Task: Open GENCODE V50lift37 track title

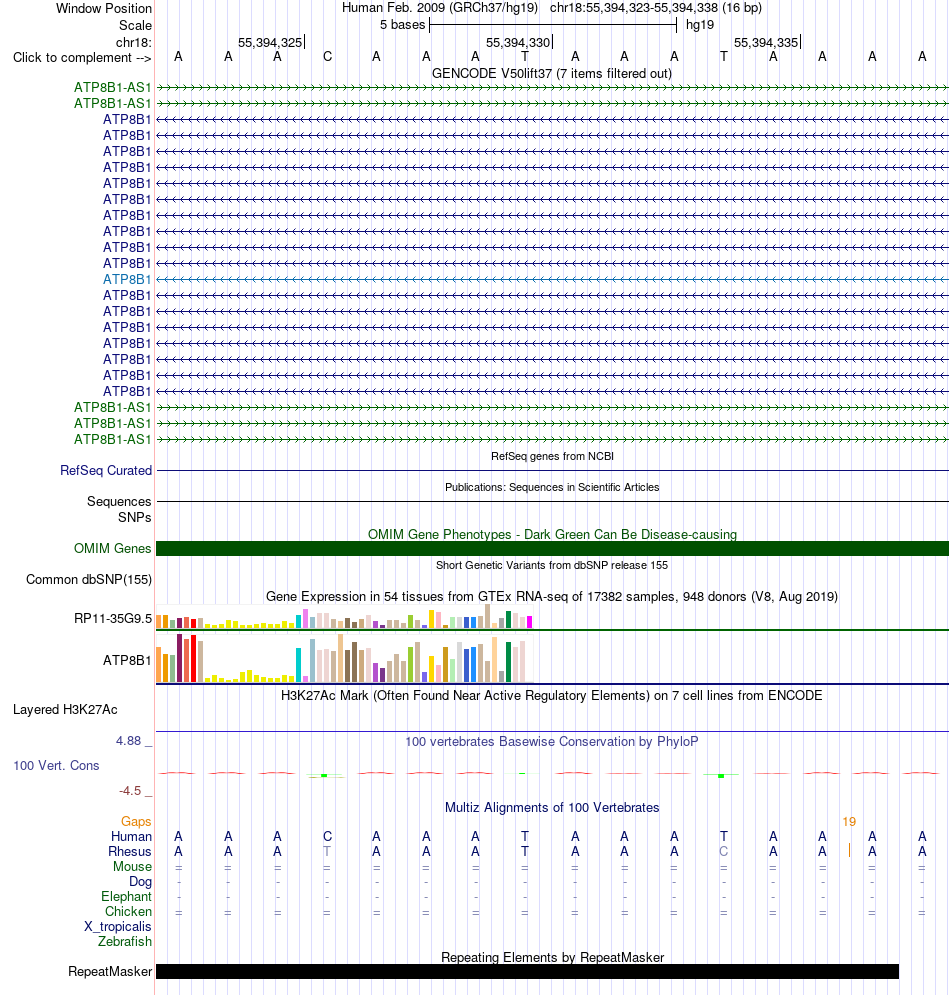Action: (551, 74)
